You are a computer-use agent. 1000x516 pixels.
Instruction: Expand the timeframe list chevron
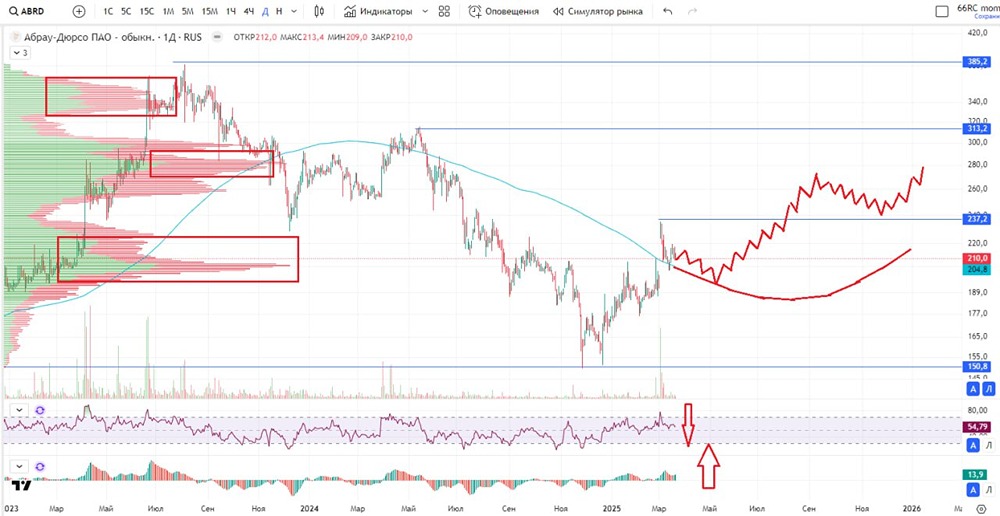293,11
